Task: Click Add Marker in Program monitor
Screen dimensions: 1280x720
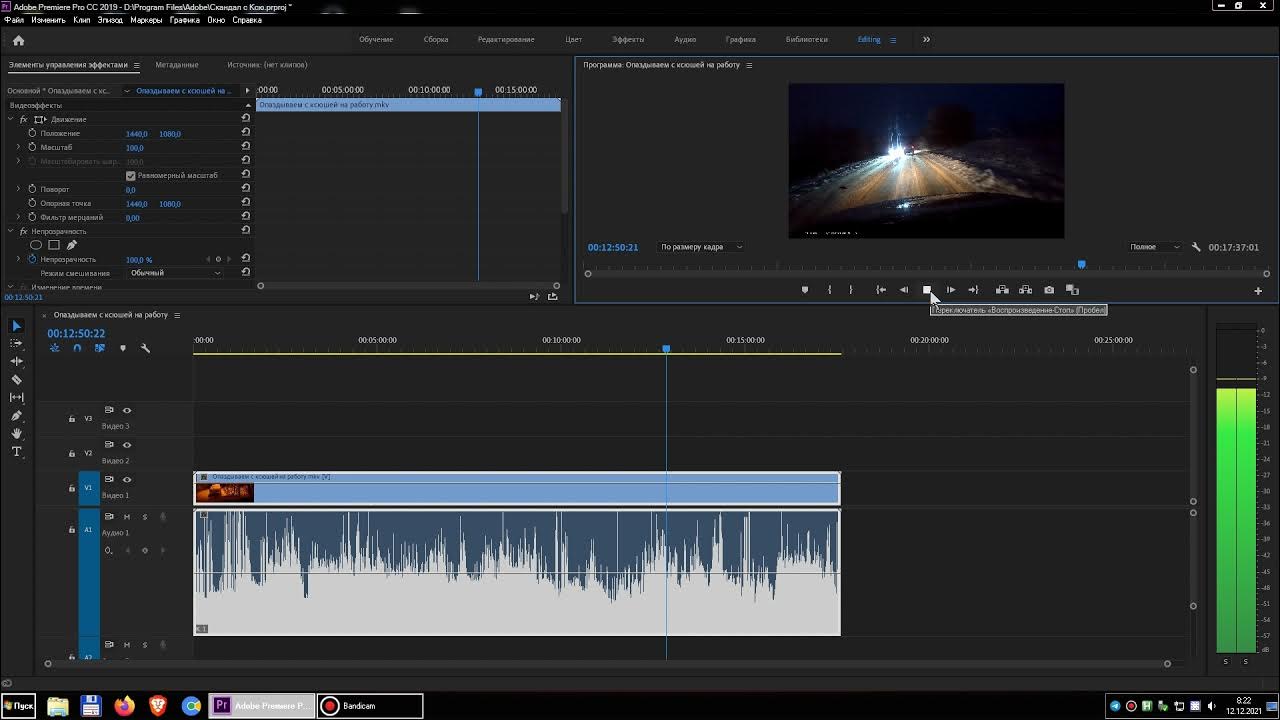Action: coord(805,290)
